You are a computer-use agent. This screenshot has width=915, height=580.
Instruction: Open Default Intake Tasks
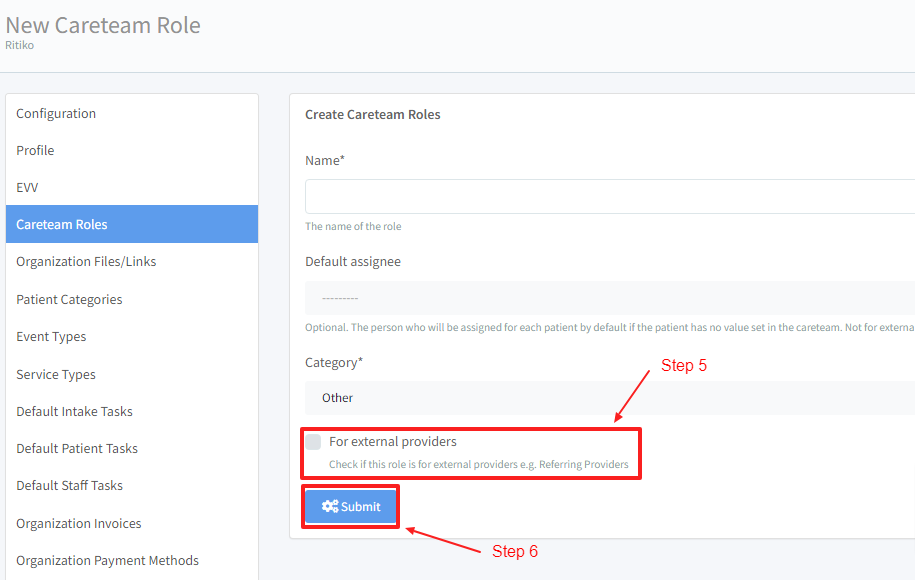[74, 411]
